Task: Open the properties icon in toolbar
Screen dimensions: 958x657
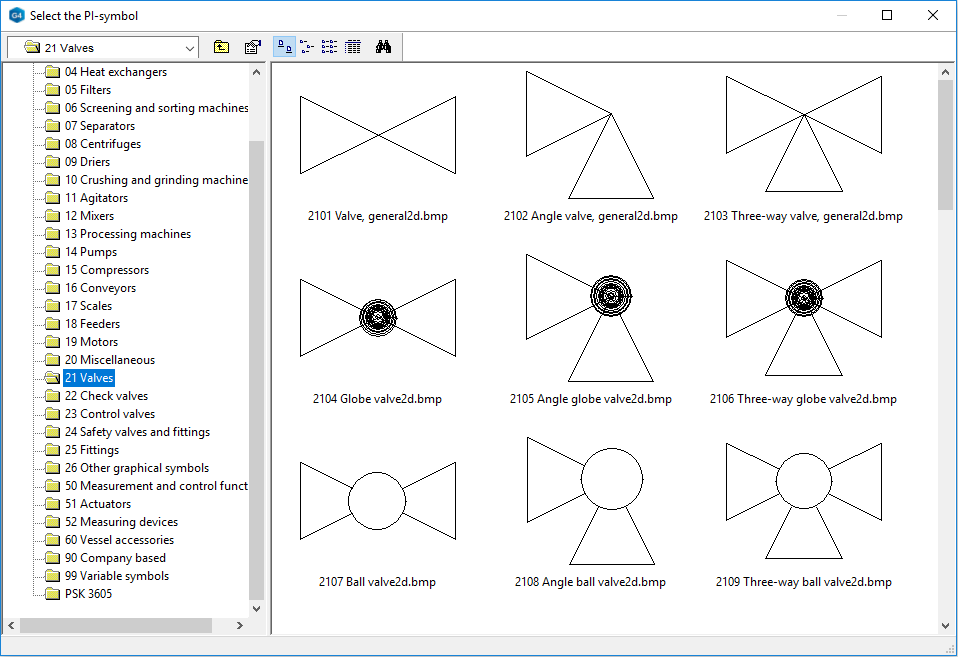Action: 253,47
